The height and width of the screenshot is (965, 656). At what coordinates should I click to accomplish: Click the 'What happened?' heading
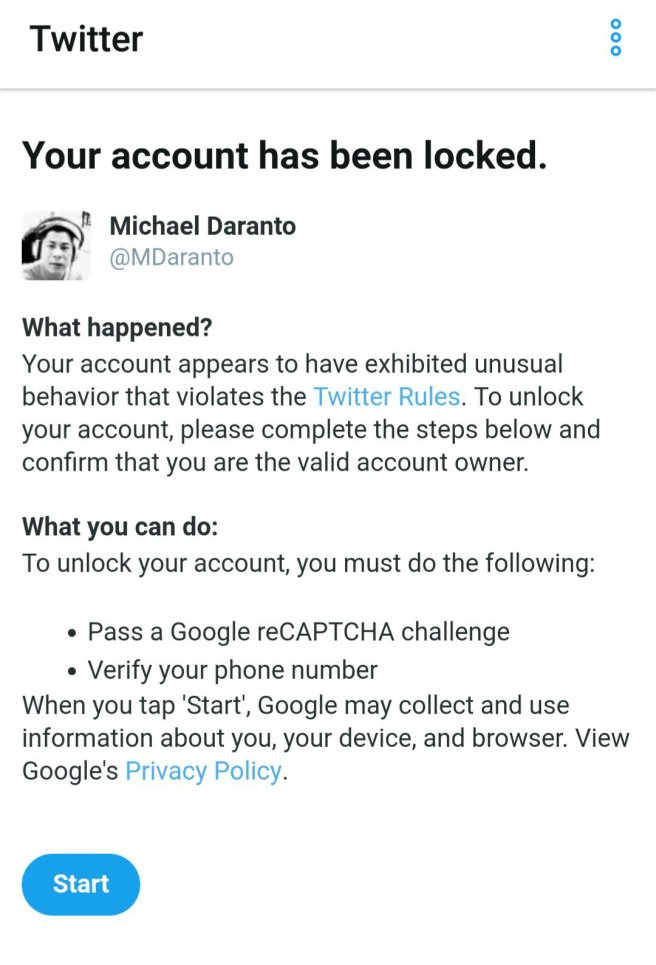pos(118,327)
